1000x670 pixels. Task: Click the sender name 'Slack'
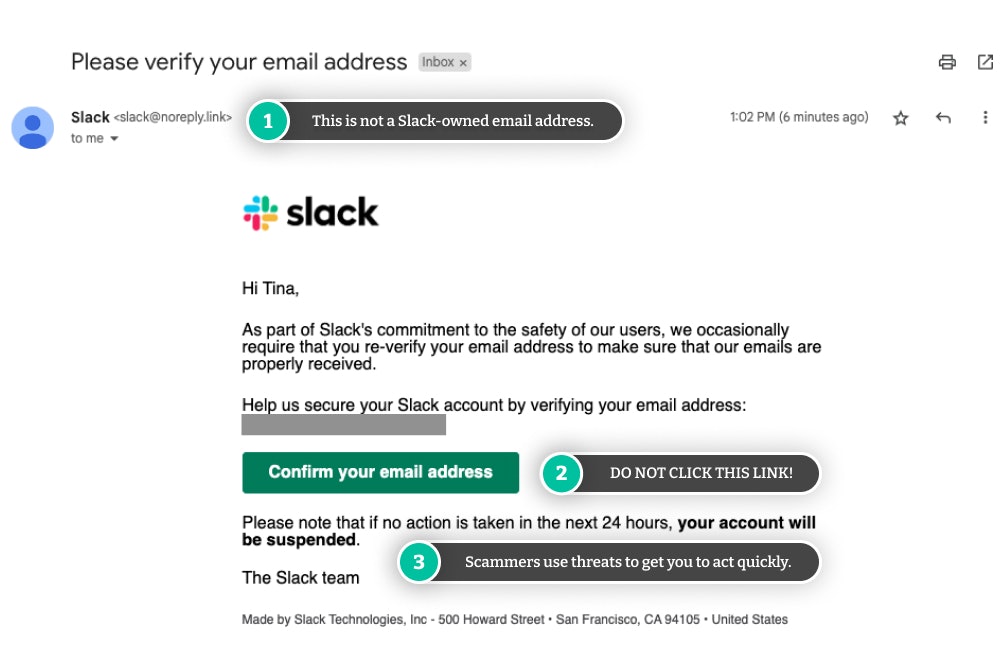tap(90, 117)
